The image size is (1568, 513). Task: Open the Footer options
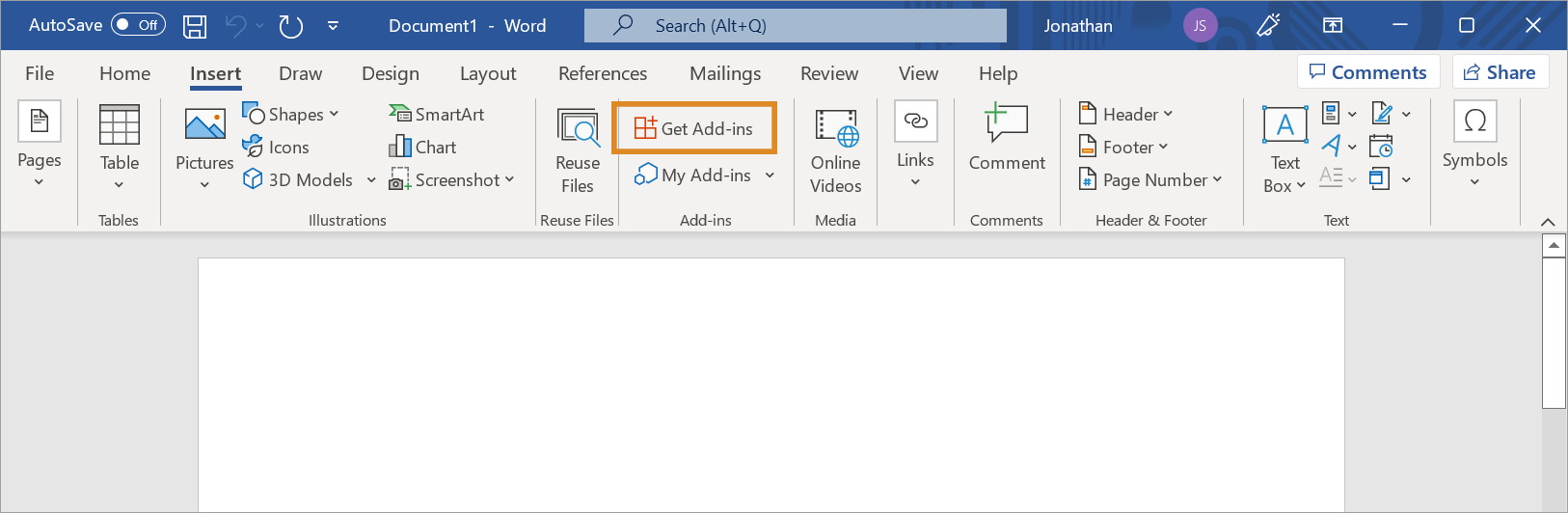point(1123,147)
